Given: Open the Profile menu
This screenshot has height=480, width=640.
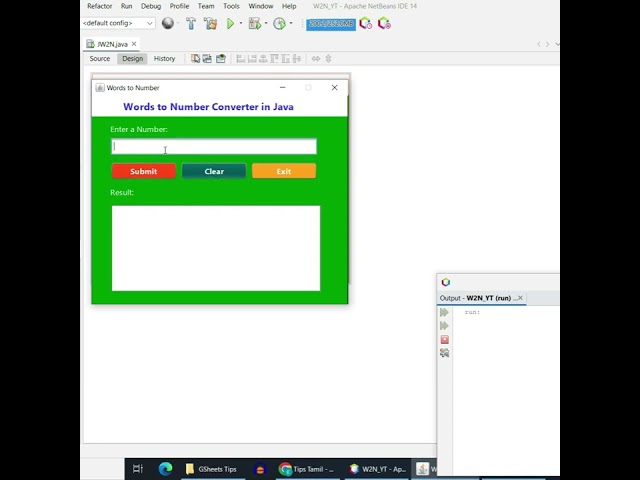Looking at the screenshot, I should pyautogui.click(x=179, y=6).
